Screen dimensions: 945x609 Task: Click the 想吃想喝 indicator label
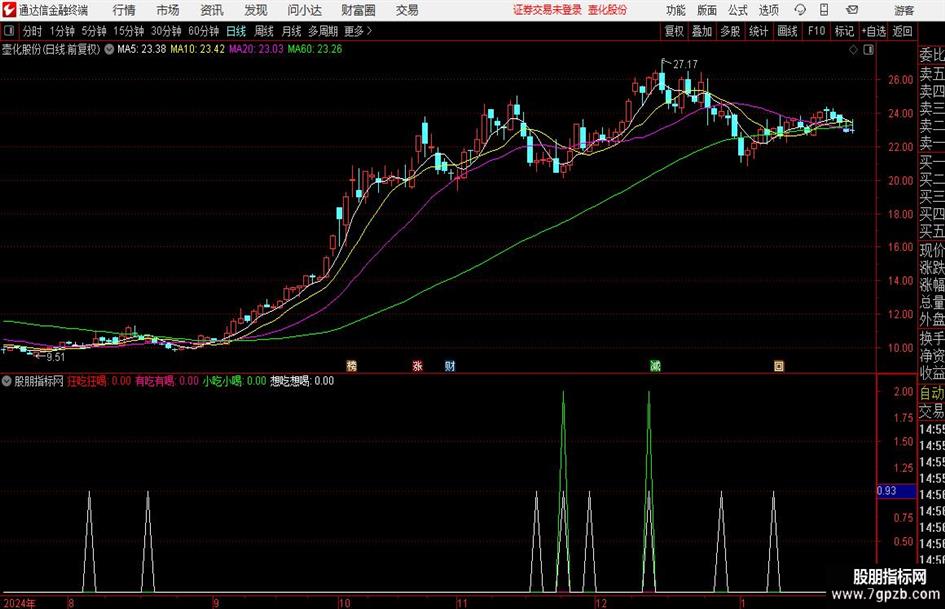[290, 381]
